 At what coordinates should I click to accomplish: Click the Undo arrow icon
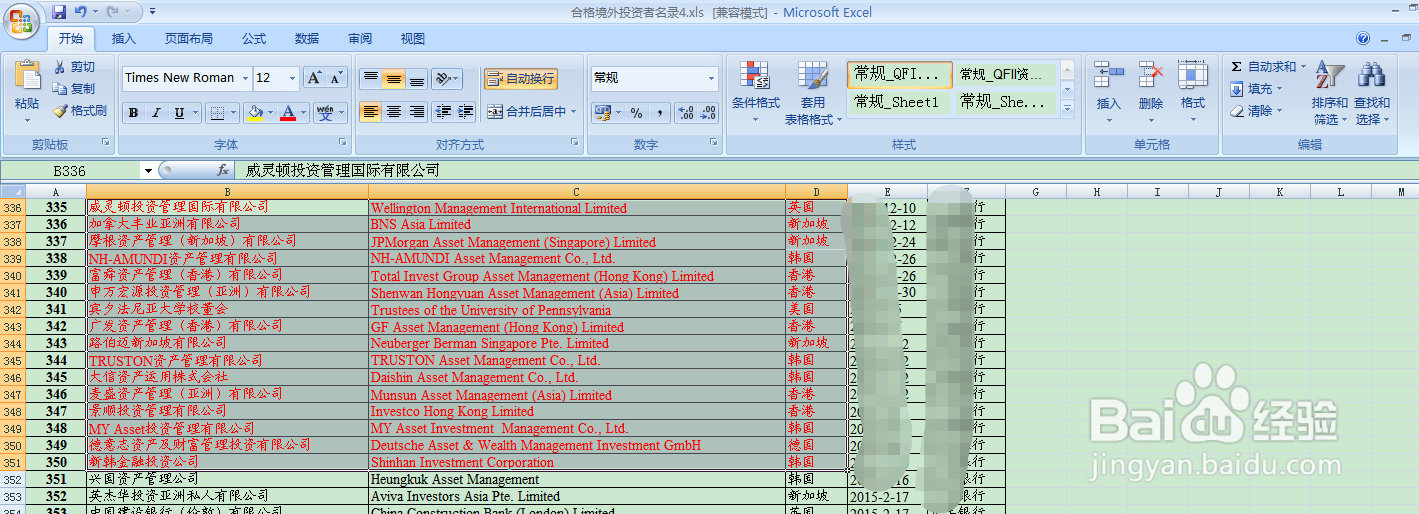[x=80, y=12]
